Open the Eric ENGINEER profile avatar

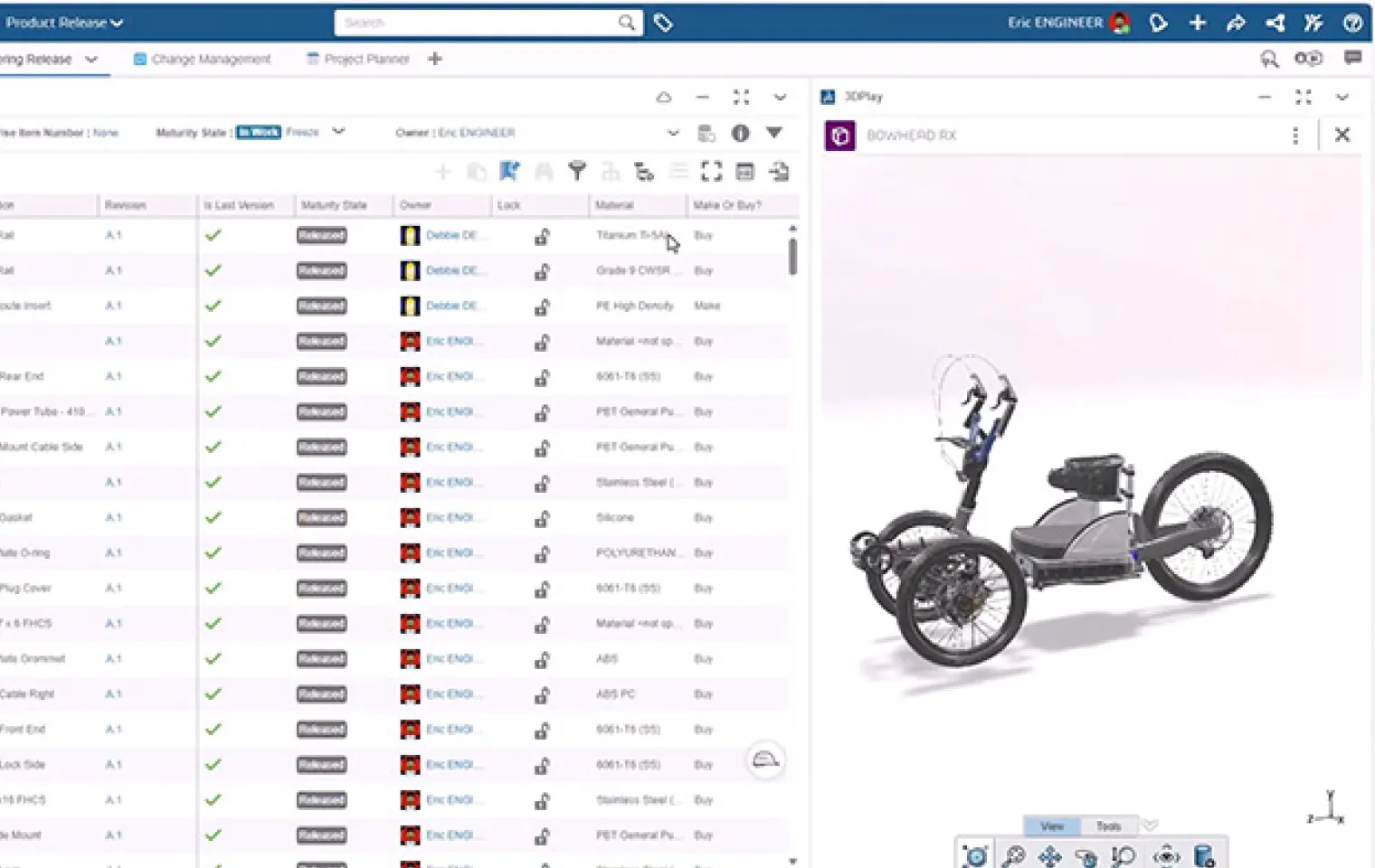coord(1120,23)
